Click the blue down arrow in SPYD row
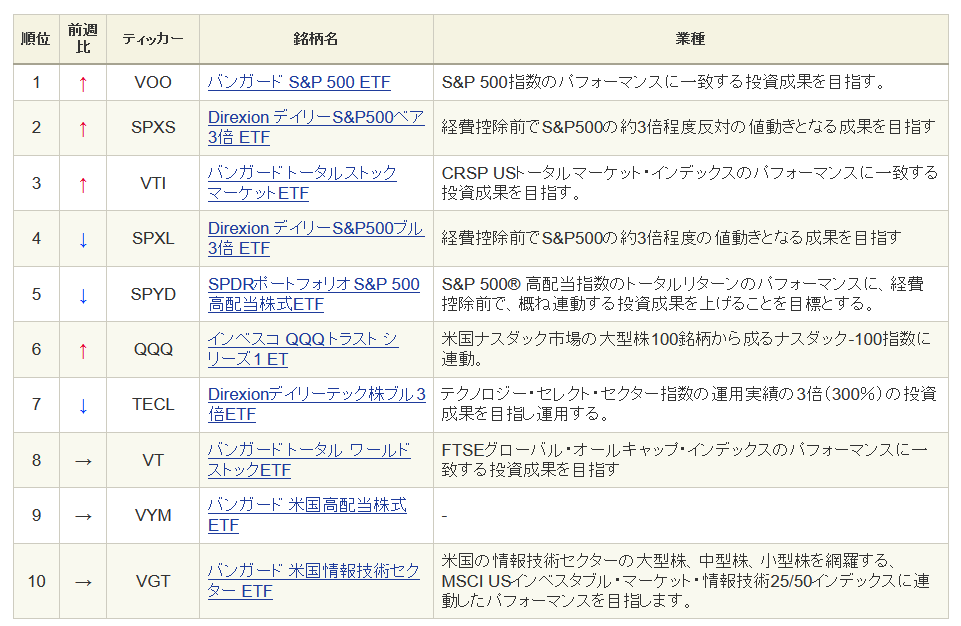Screen dimensions: 961x626 (x=83, y=295)
